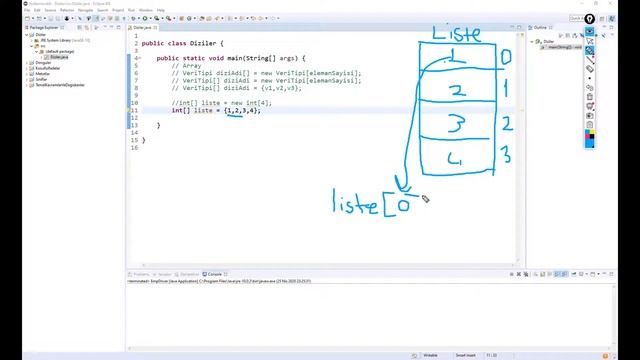Close the Diziler.java editor tab
This screenshot has height=360, width=640.
coord(155,27)
